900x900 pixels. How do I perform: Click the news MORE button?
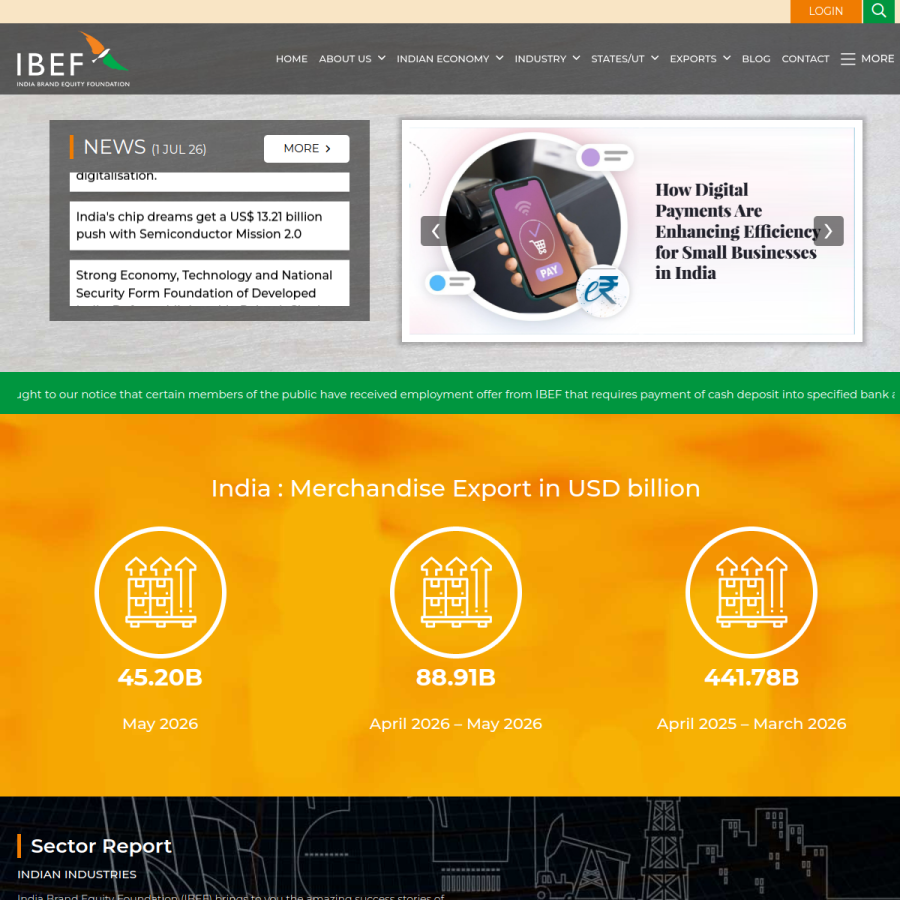click(x=307, y=149)
